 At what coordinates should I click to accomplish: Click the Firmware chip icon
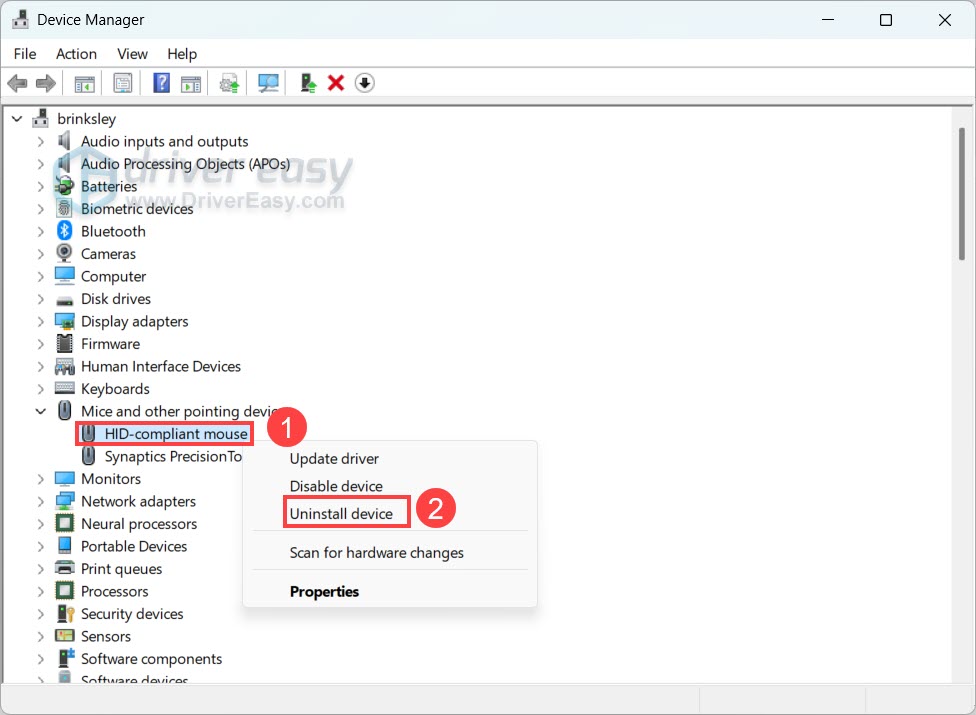[x=64, y=343]
